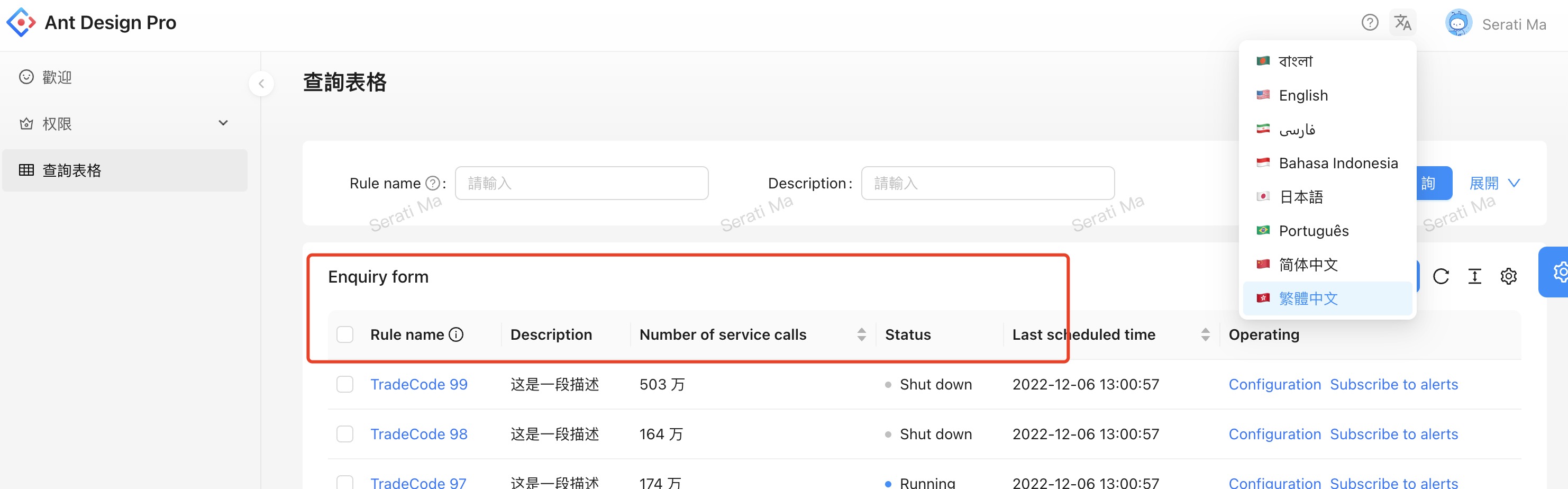Viewport: 1568px width, 489px height.
Task: Toggle the select-all checkbox in table header
Action: click(x=345, y=334)
